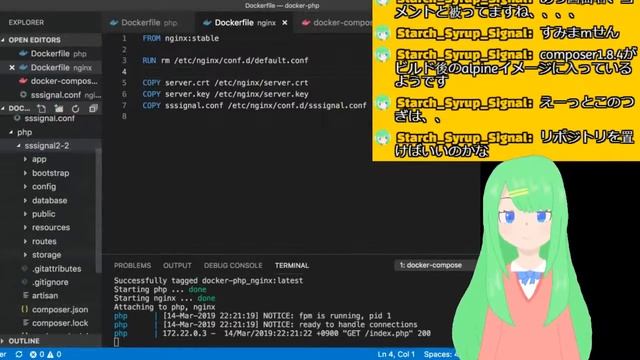Click the New File icon in explorer header
This screenshot has height=360, width=640.
42,109
